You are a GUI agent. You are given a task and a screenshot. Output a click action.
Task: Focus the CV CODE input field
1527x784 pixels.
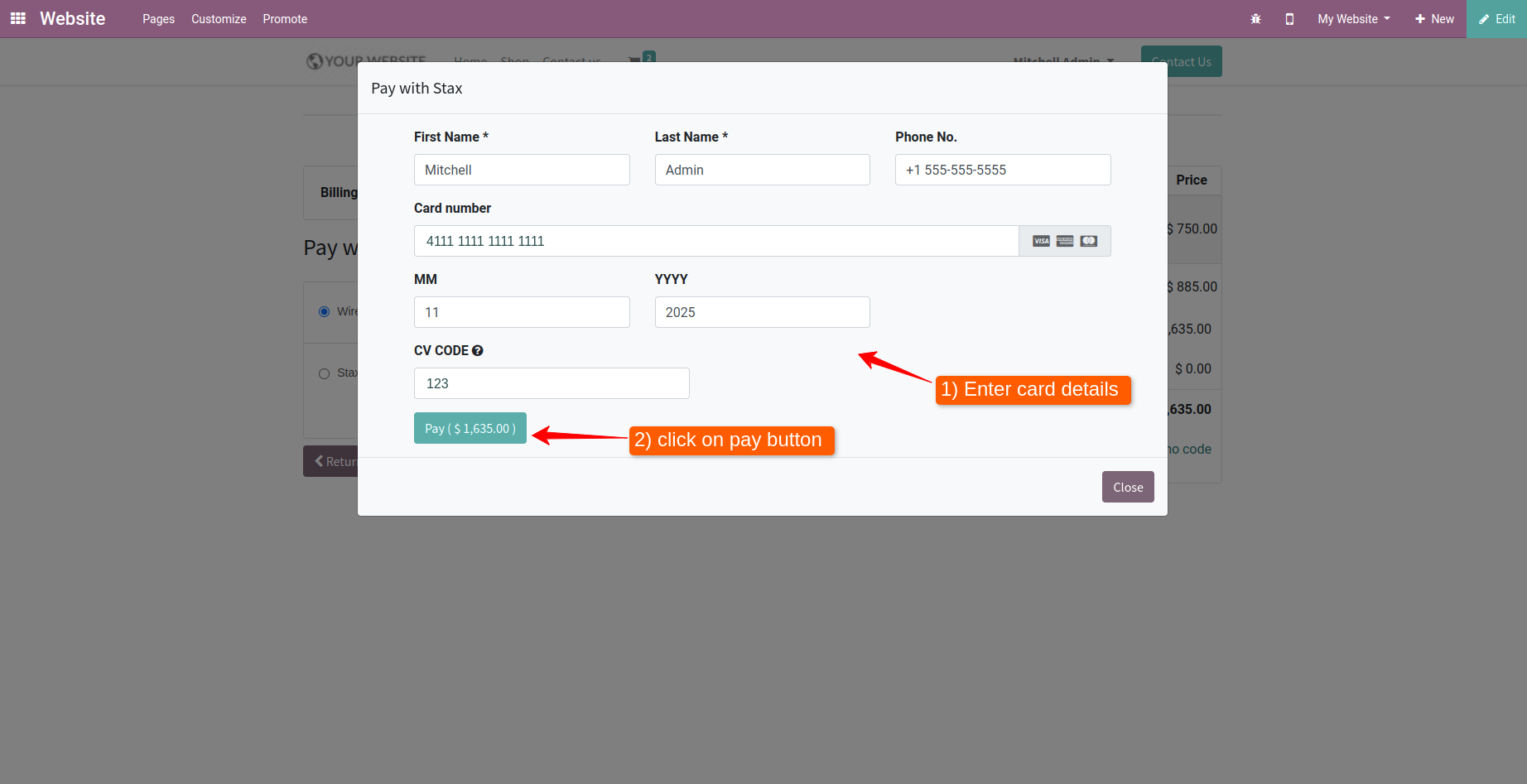coord(552,383)
